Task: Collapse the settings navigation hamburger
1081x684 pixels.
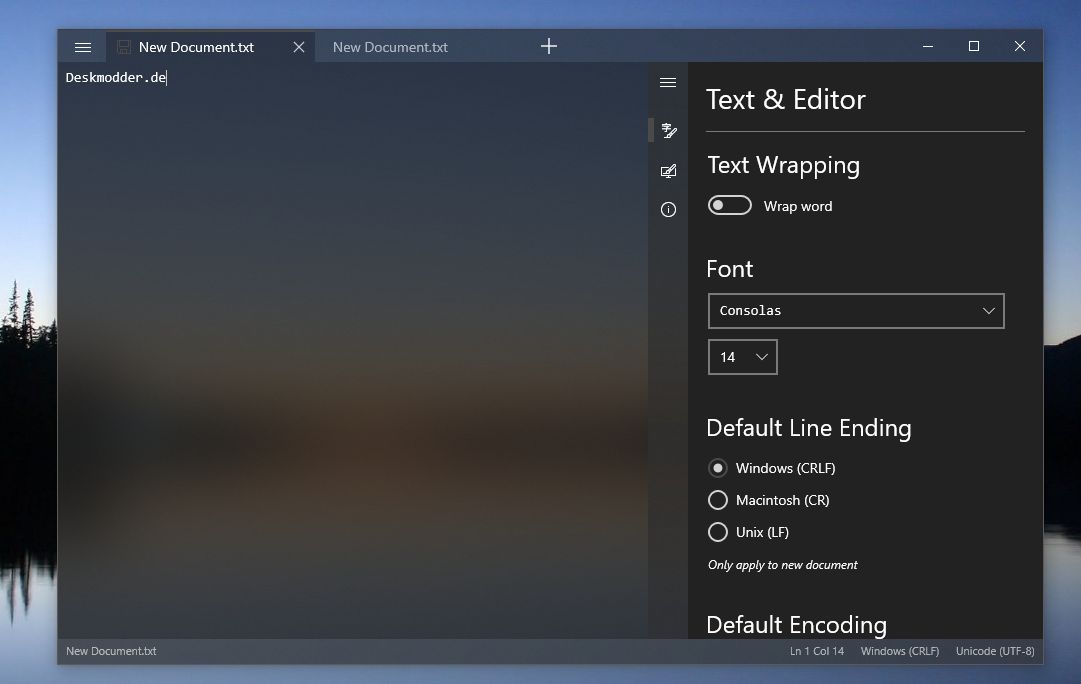Action: (x=668, y=83)
